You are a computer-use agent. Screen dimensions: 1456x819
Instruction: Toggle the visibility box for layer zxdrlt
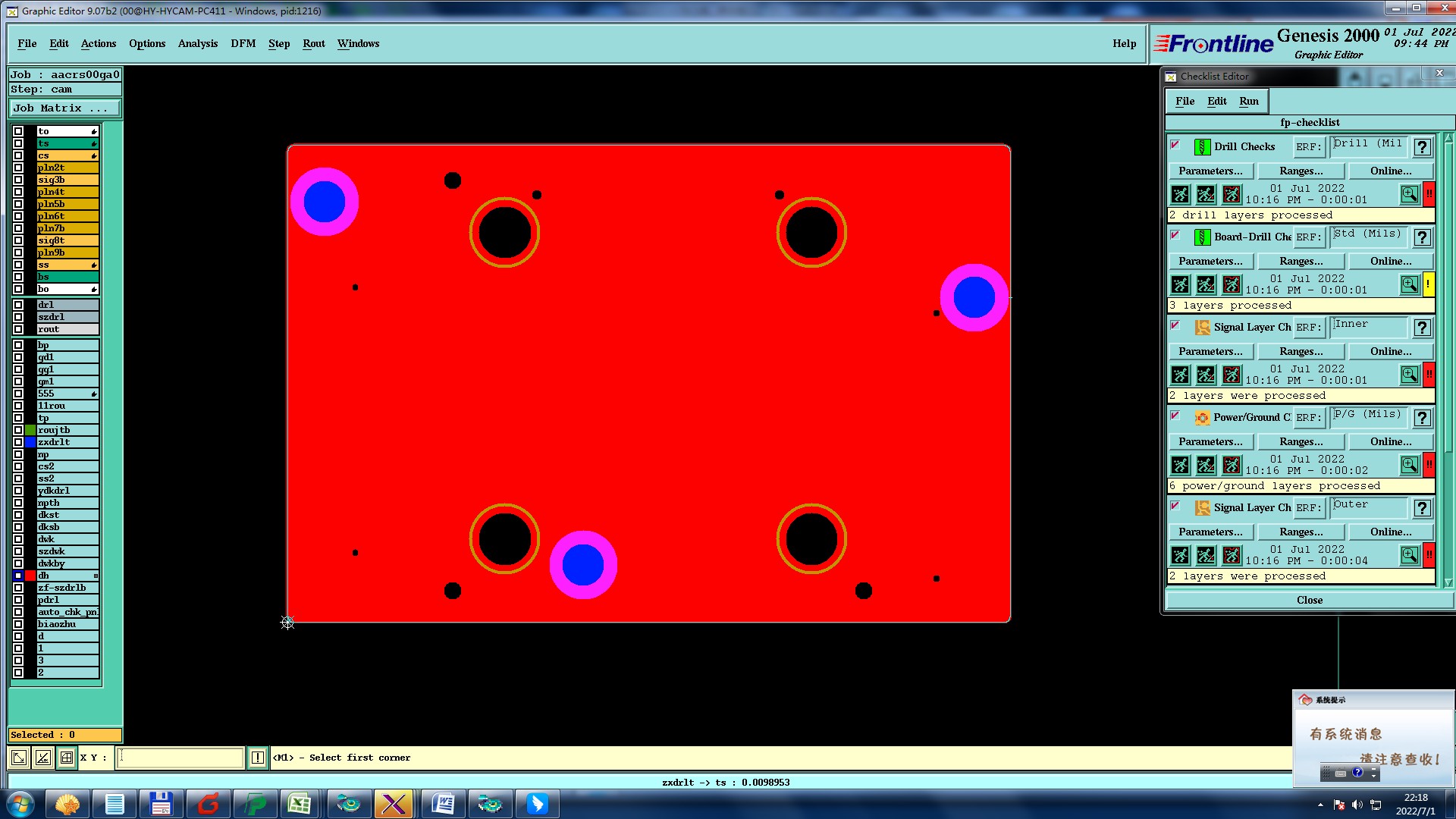(x=18, y=442)
